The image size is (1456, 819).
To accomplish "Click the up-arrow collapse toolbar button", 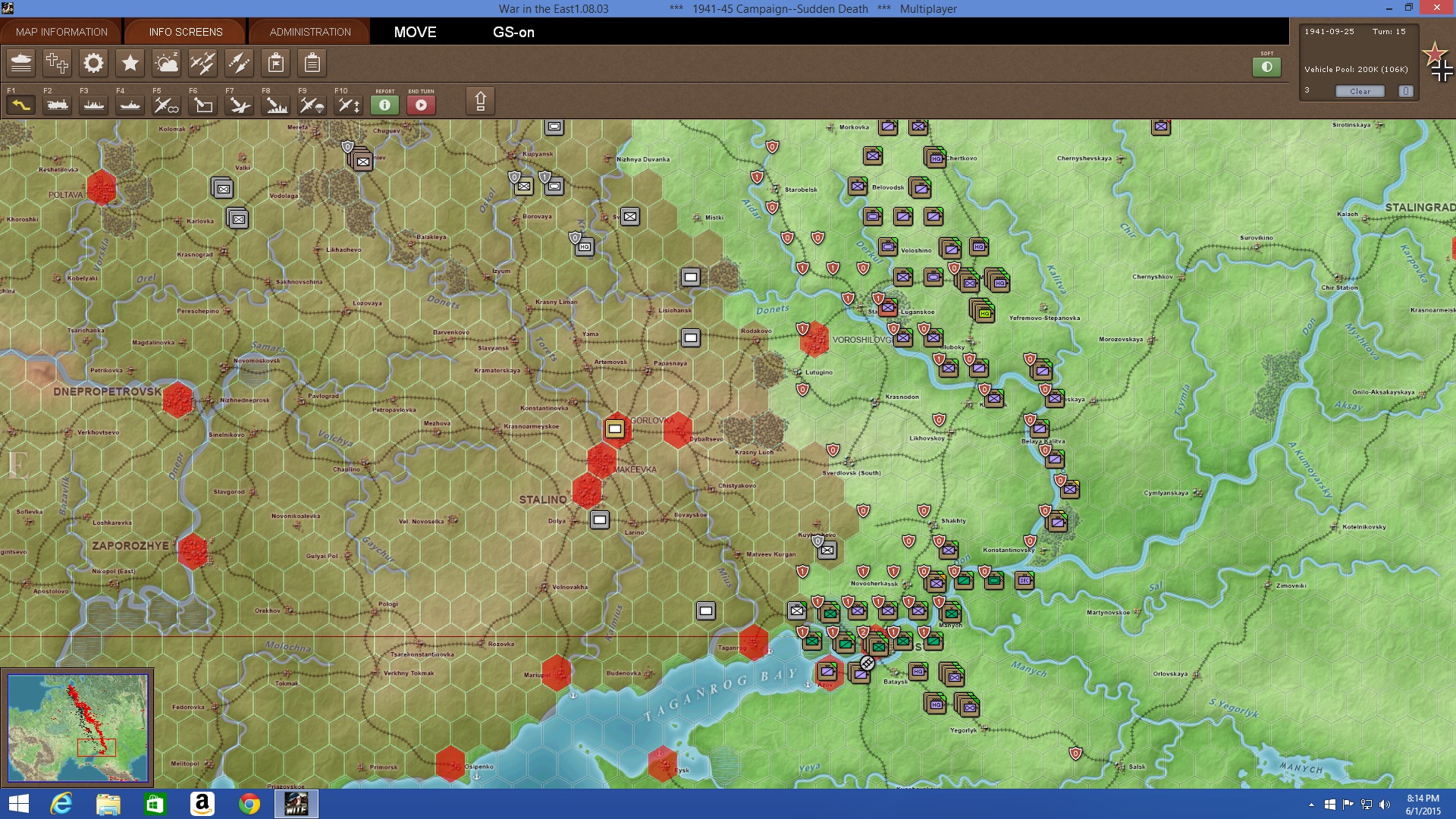I will coord(480,101).
